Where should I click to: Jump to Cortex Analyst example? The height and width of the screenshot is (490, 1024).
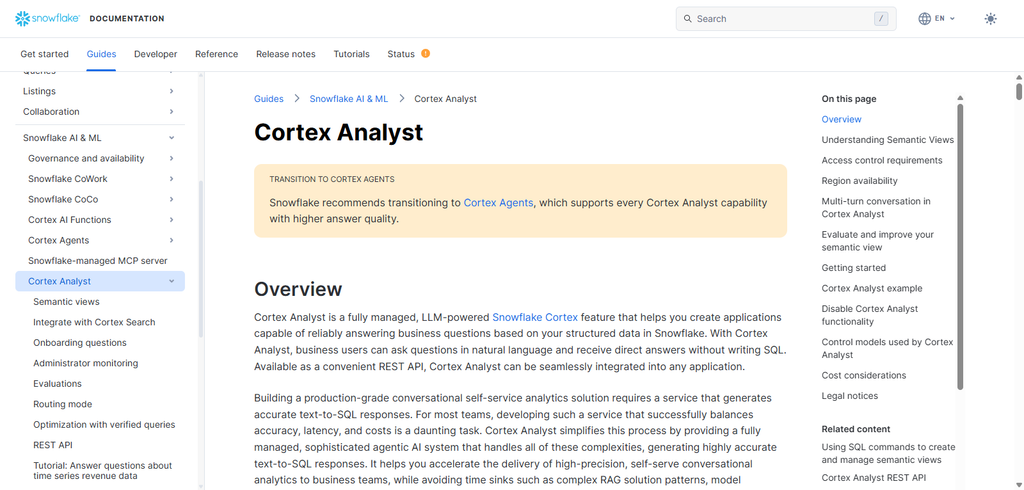872,288
